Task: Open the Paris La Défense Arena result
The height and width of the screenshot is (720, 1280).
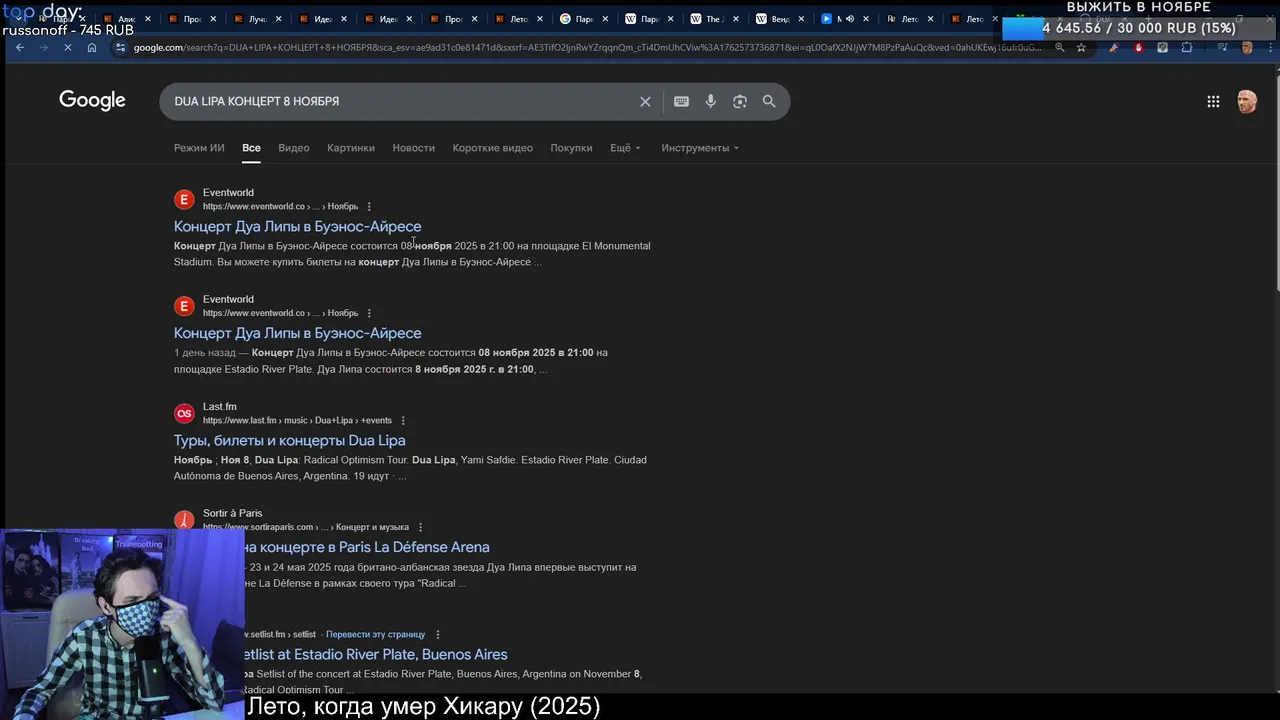Action: pos(366,547)
